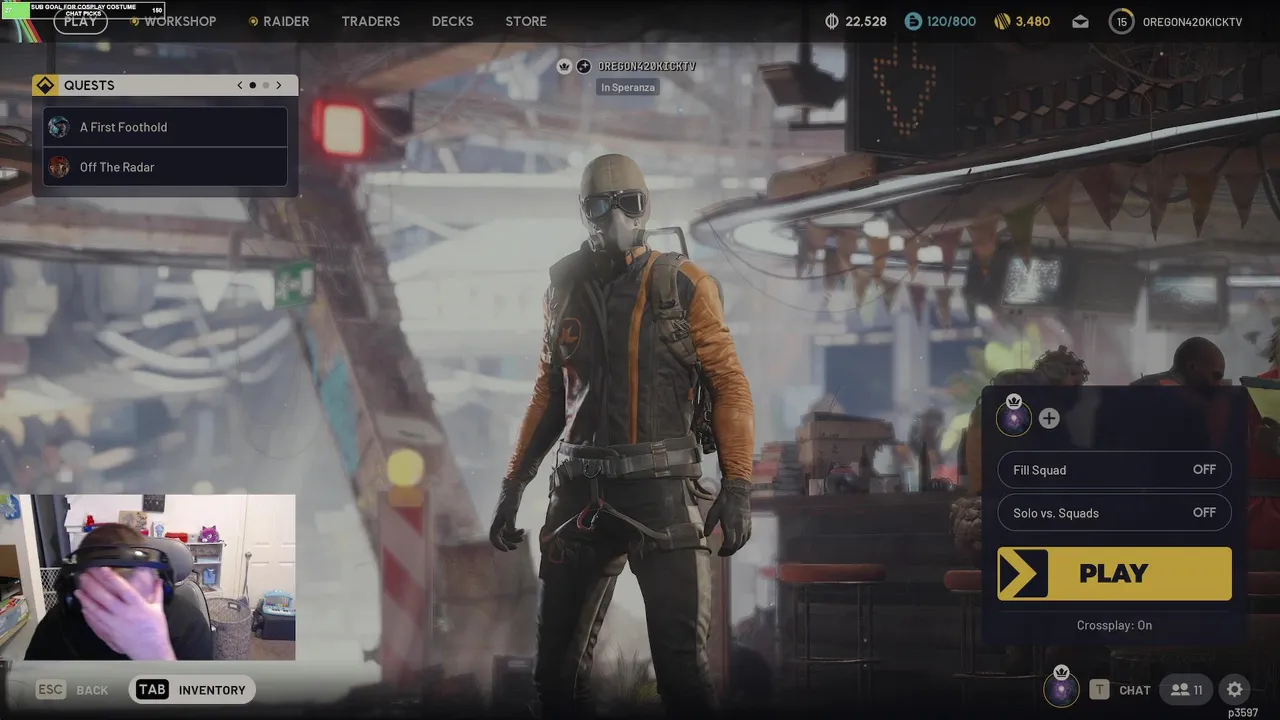Go to next quests page with right arrow
This screenshot has width=1280, height=720.
point(279,85)
